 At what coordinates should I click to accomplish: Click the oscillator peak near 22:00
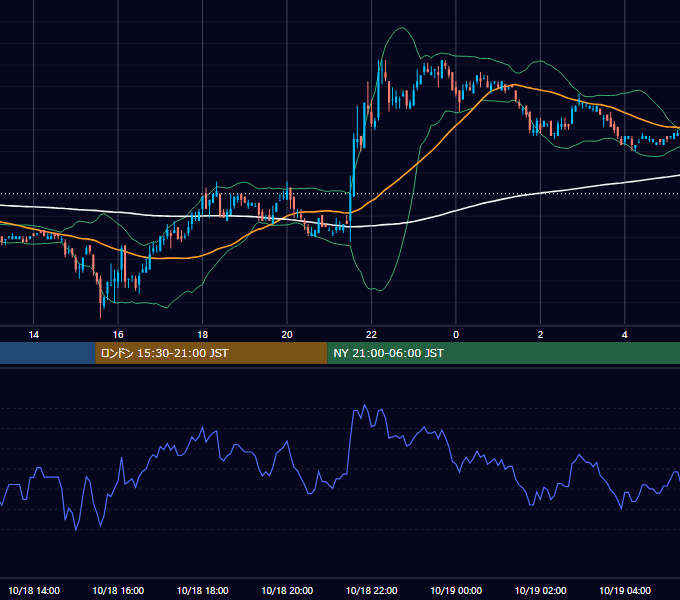364,405
